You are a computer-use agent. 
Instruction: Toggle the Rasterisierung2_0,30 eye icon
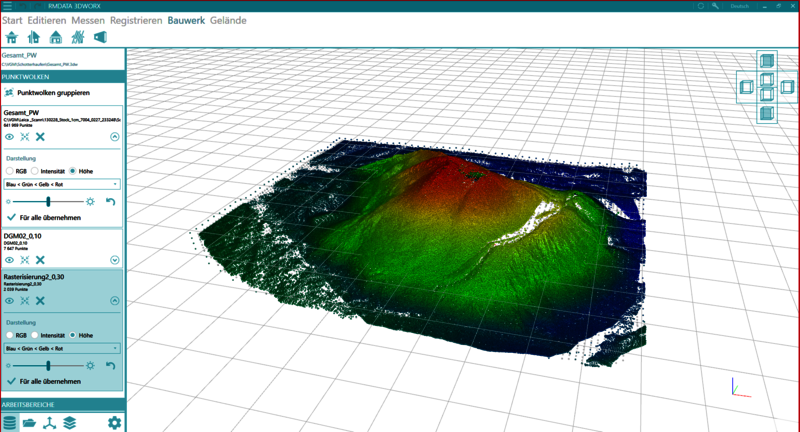tap(9, 301)
